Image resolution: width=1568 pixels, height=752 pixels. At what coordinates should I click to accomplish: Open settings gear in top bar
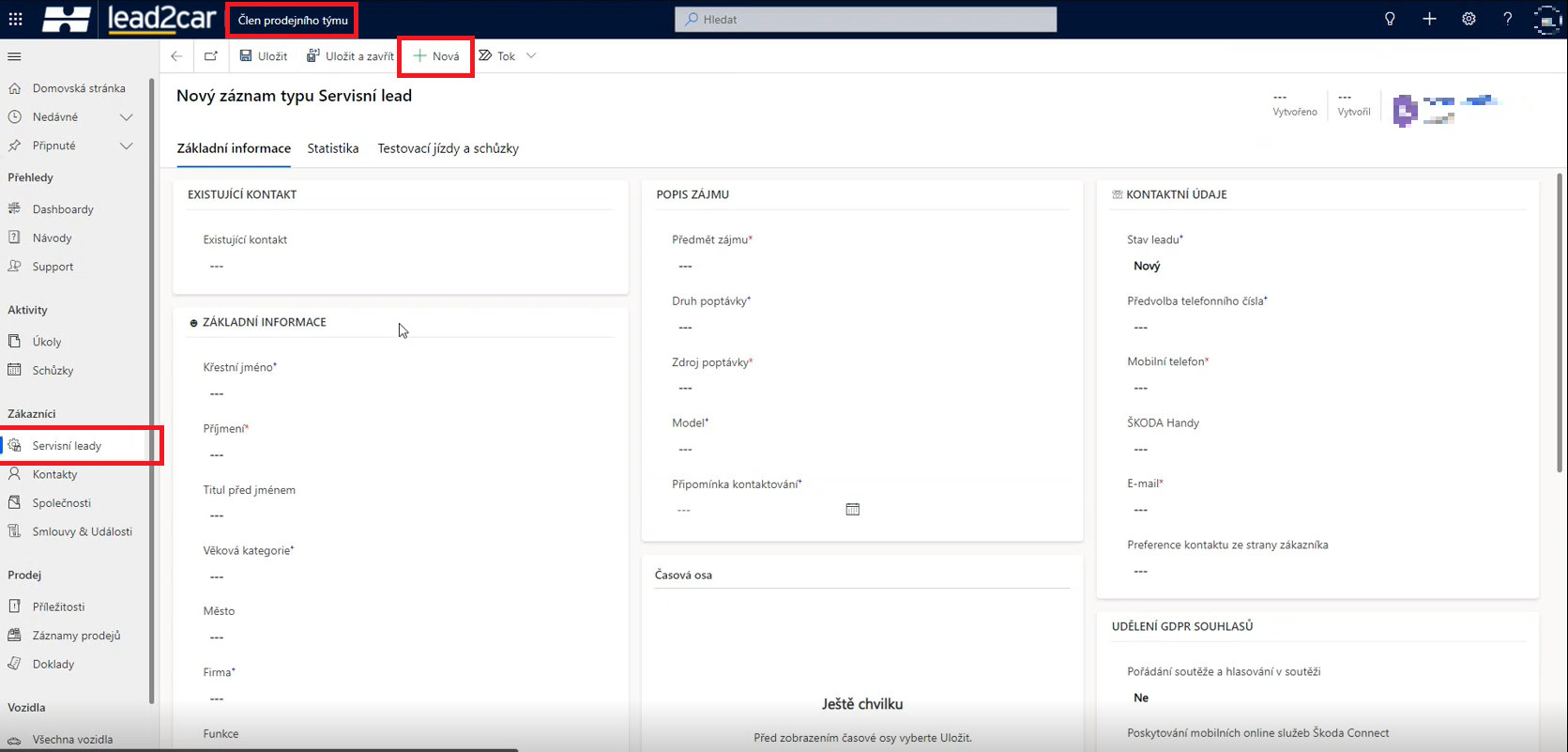point(1469,19)
